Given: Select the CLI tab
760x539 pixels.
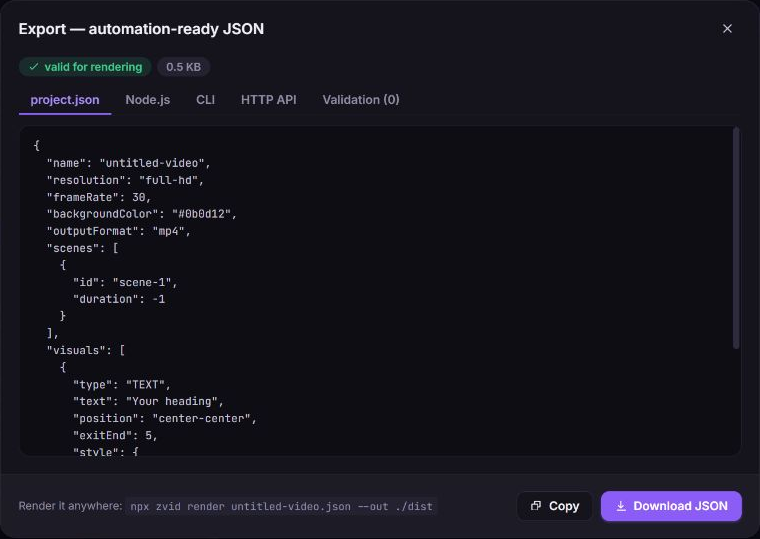Looking at the screenshot, I should pyautogui.click(x=206, y=100).
